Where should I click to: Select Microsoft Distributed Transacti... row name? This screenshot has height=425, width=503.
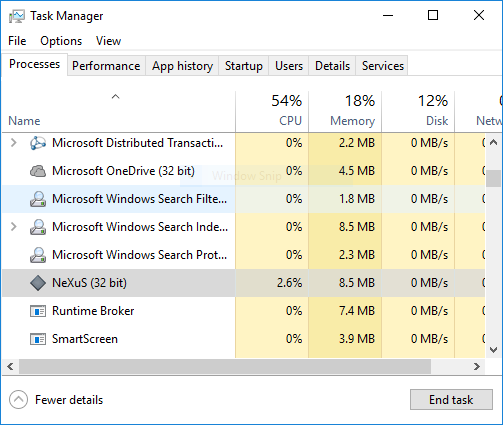coord(138,143)
